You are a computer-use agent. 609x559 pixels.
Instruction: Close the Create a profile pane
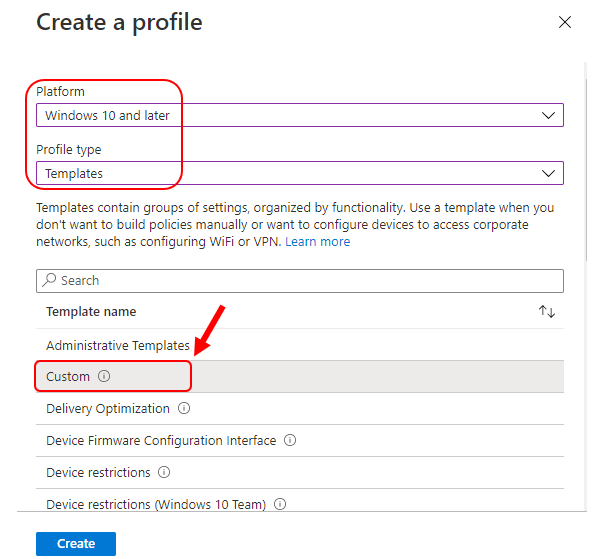[565, 22]
